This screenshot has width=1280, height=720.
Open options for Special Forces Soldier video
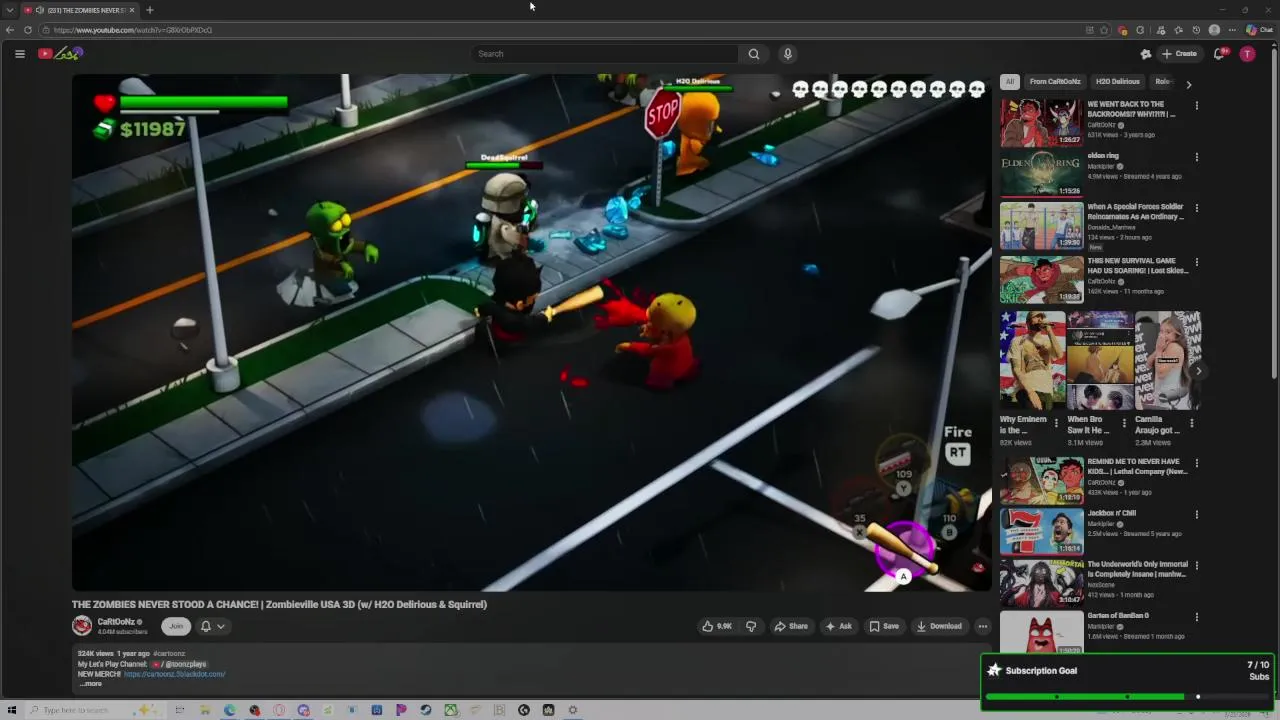[x=1196, y=209]
